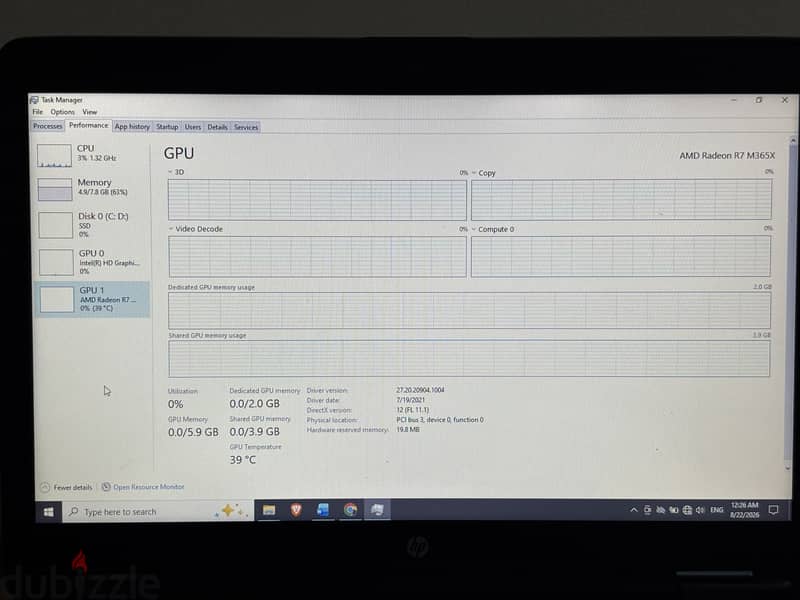Click the 39 °C GPU temperature value
Image resolution: width=800 pixels, height=600 pixels.
pos(243,460)
